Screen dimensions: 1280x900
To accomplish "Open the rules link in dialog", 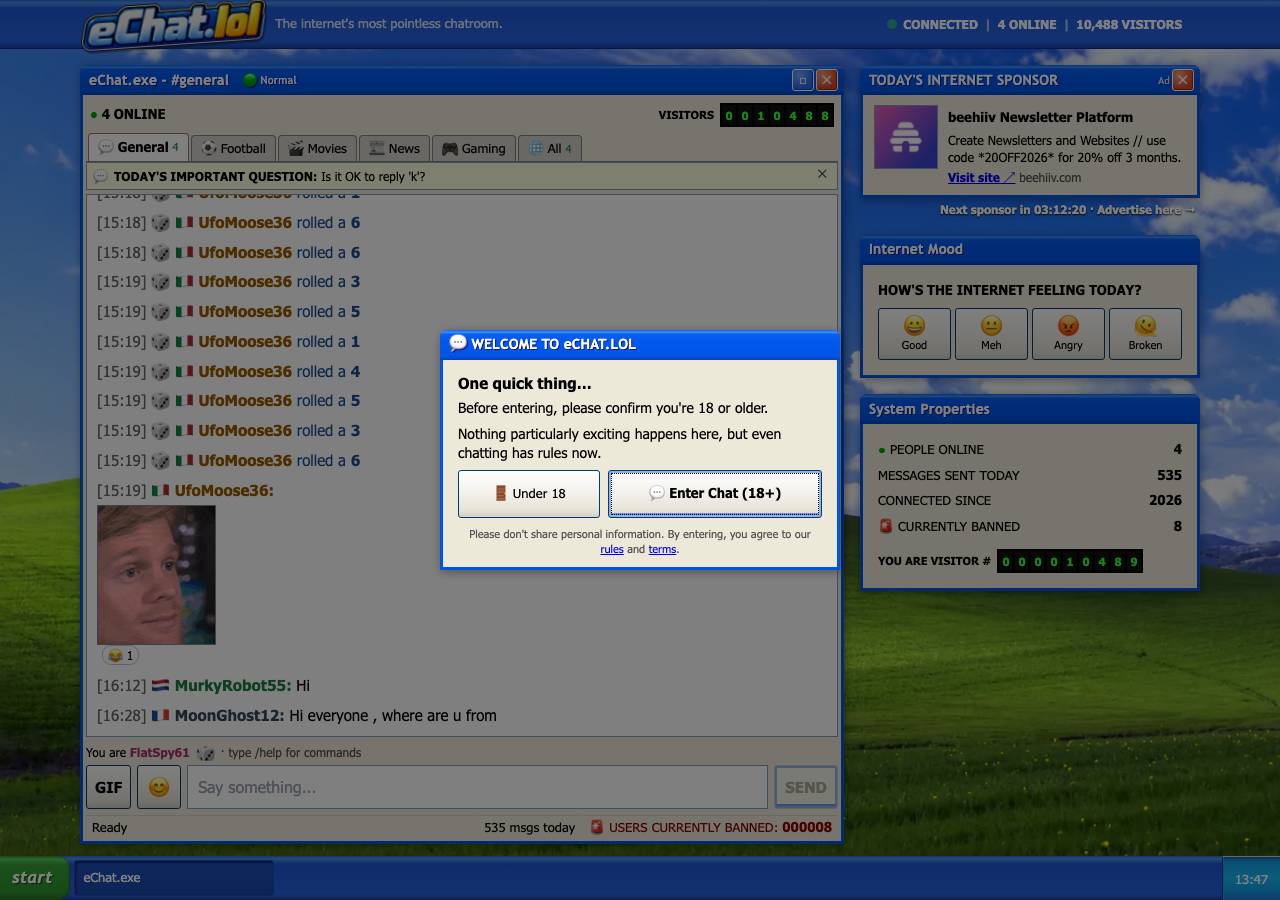I will click(612, 549).
